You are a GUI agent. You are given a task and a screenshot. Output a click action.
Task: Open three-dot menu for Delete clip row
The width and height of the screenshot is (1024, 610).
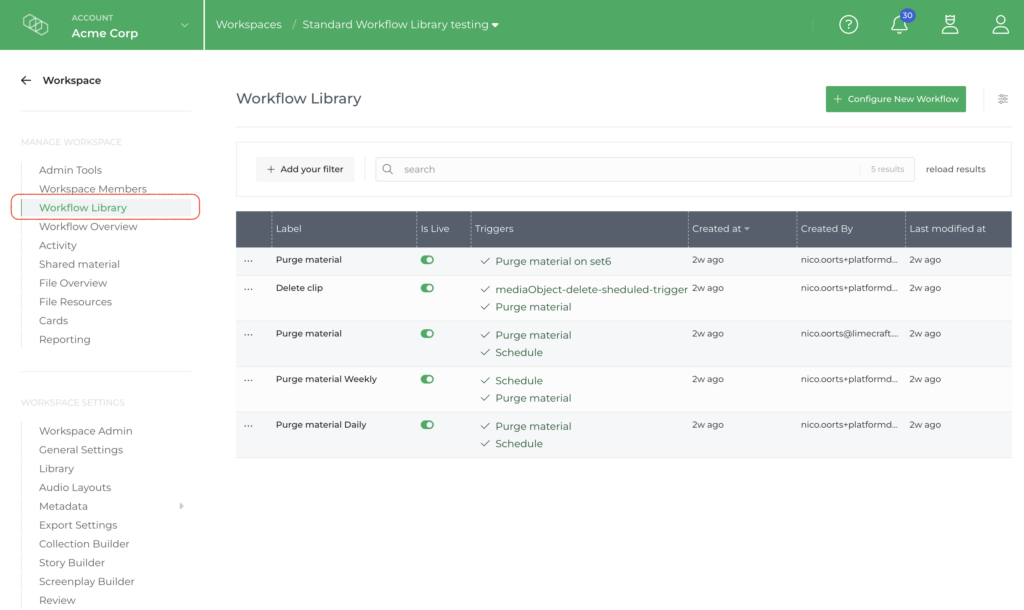pos(248,289)
